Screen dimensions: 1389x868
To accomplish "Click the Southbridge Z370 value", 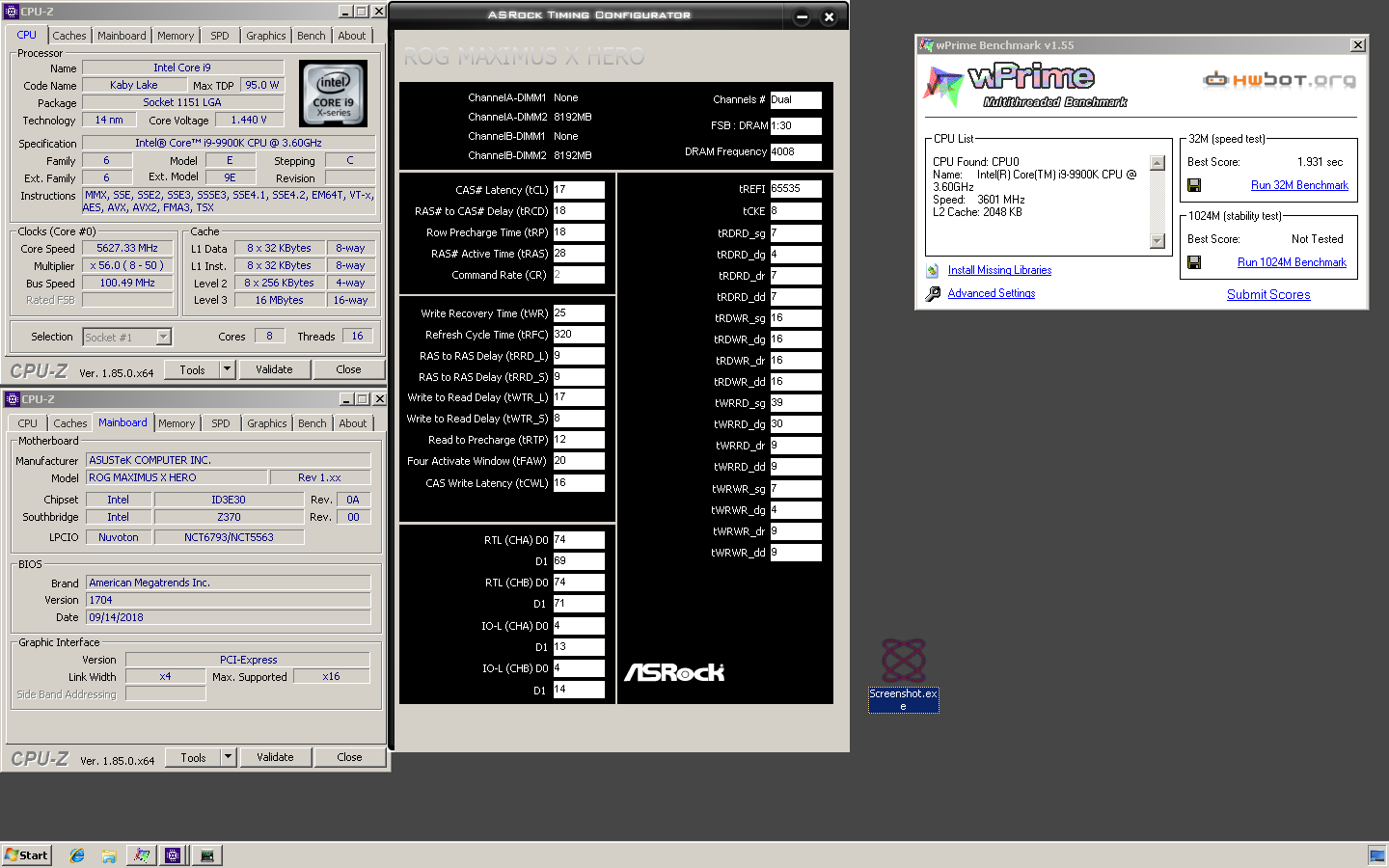I will pos(229,518).
